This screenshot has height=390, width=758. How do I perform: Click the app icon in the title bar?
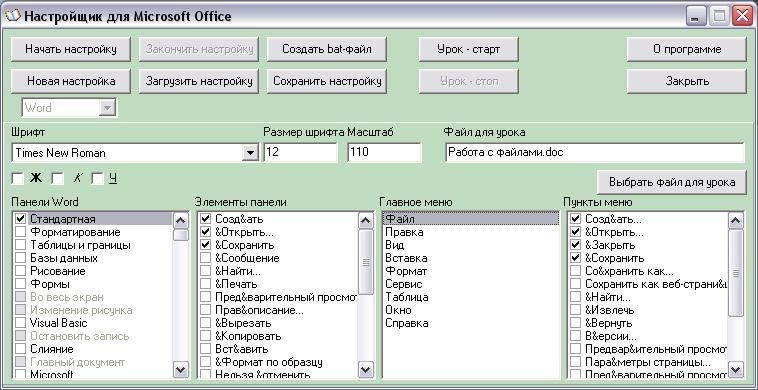point(12,16)
